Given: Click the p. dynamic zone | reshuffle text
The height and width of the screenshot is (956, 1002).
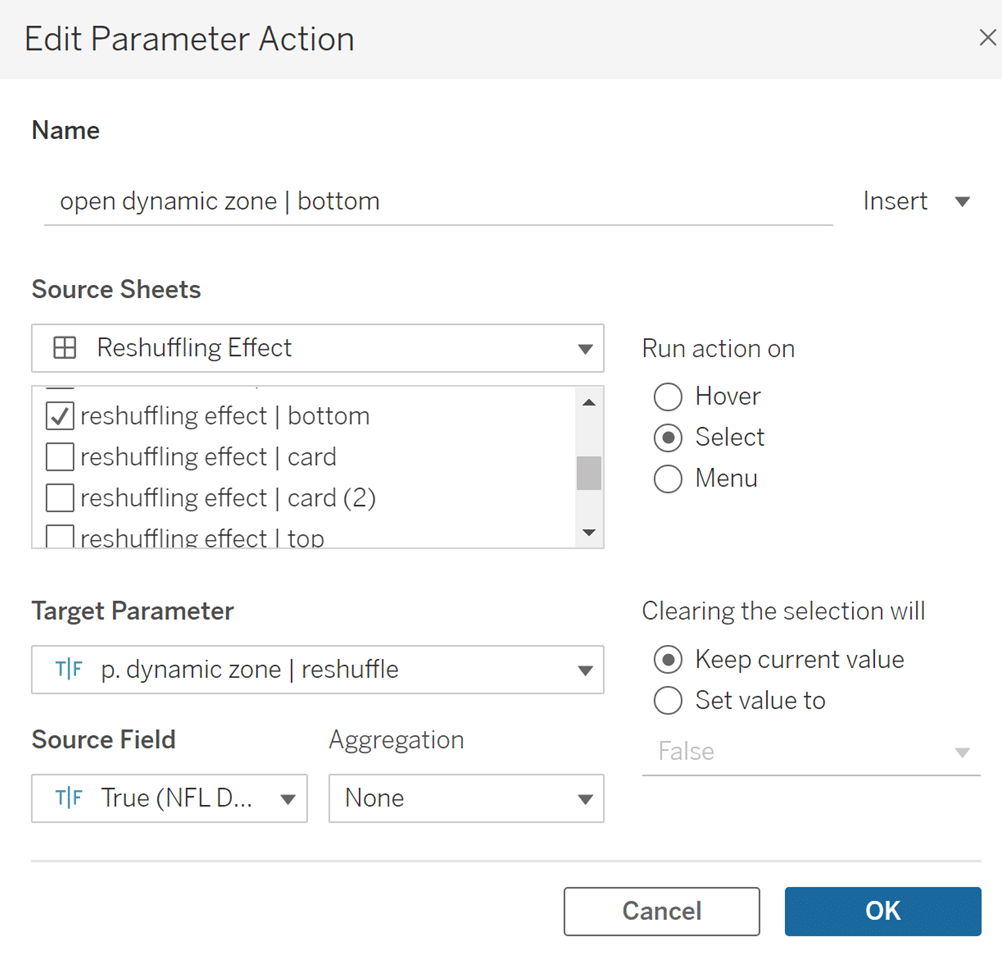Looking at the screenshot, I should tap(250, 670).
